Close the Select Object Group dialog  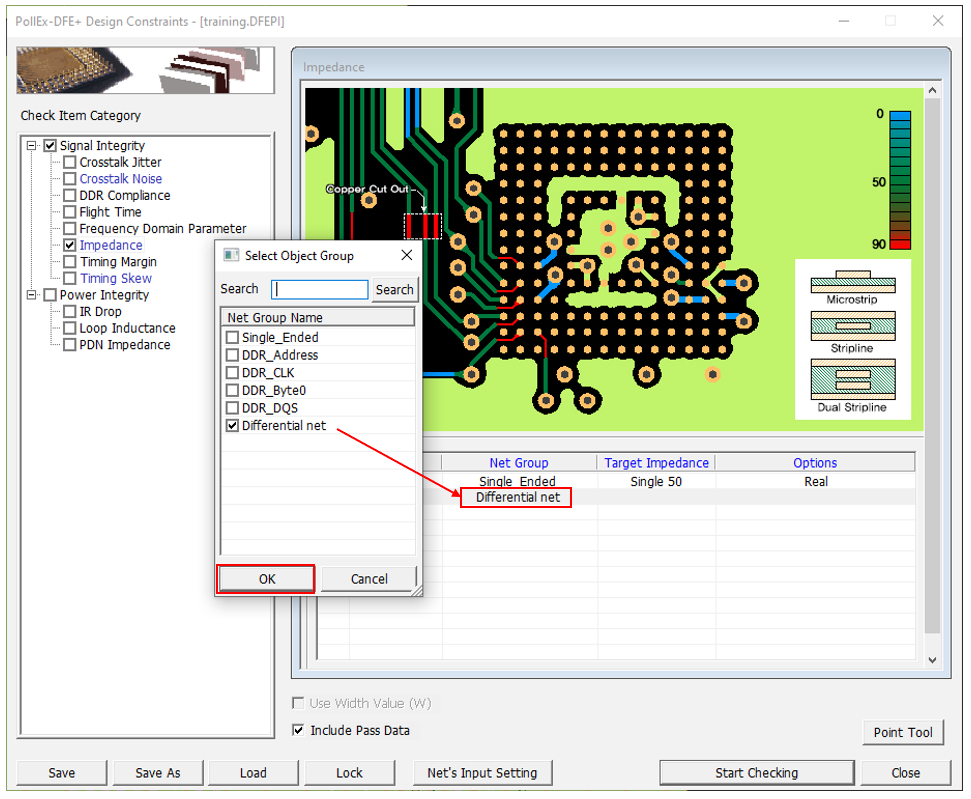[406, 255]
